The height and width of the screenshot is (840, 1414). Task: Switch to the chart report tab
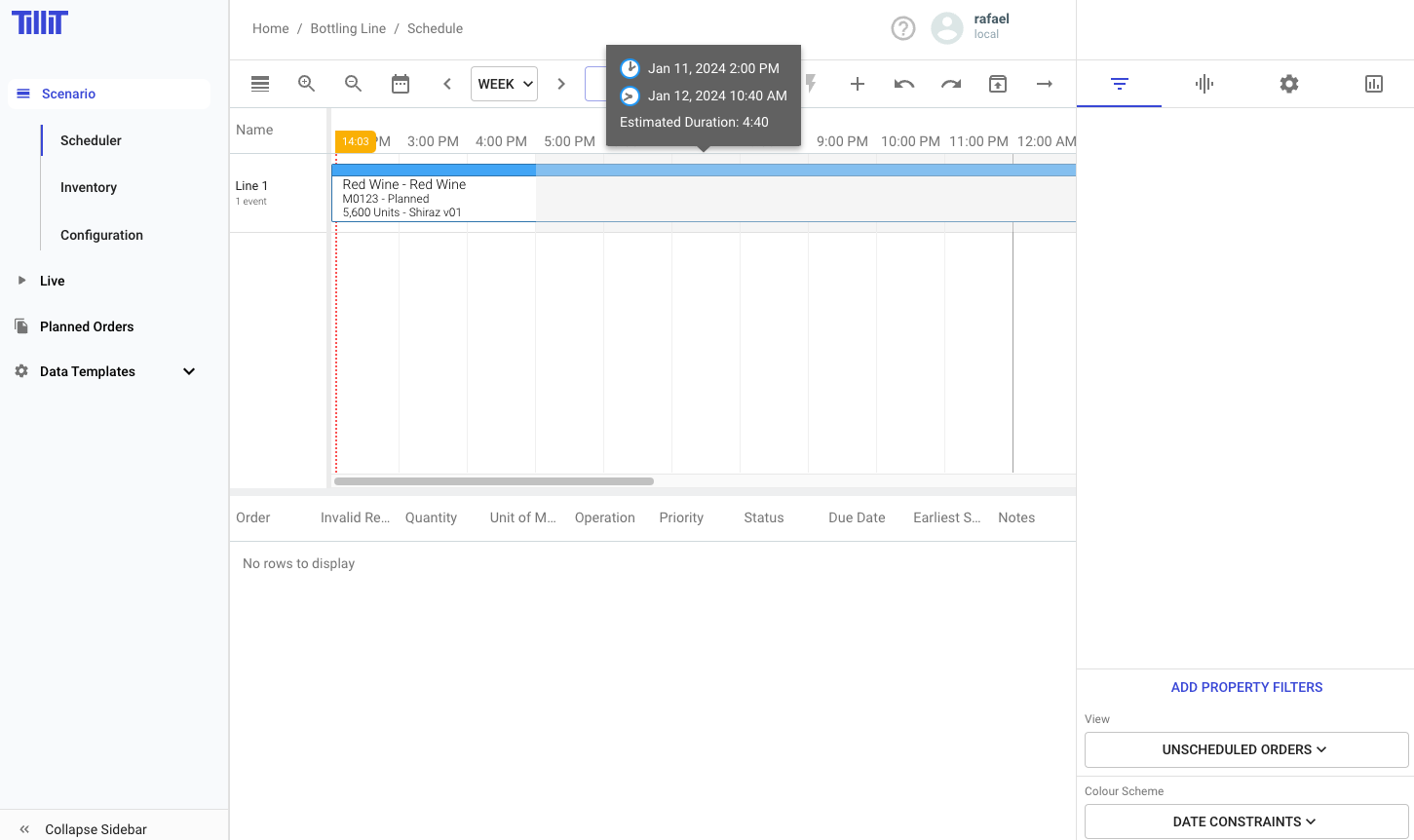[1373, 84]
